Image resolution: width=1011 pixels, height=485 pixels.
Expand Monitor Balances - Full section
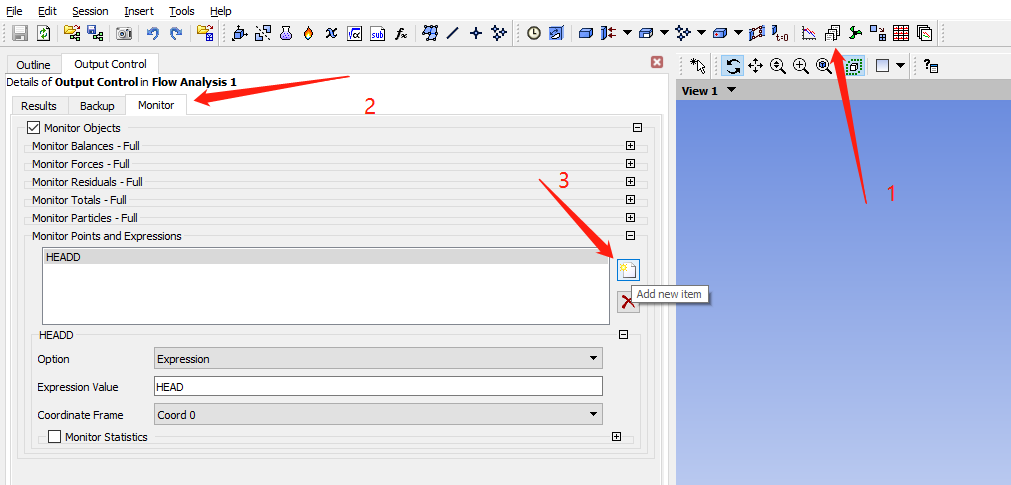click(x=630, y=146)
